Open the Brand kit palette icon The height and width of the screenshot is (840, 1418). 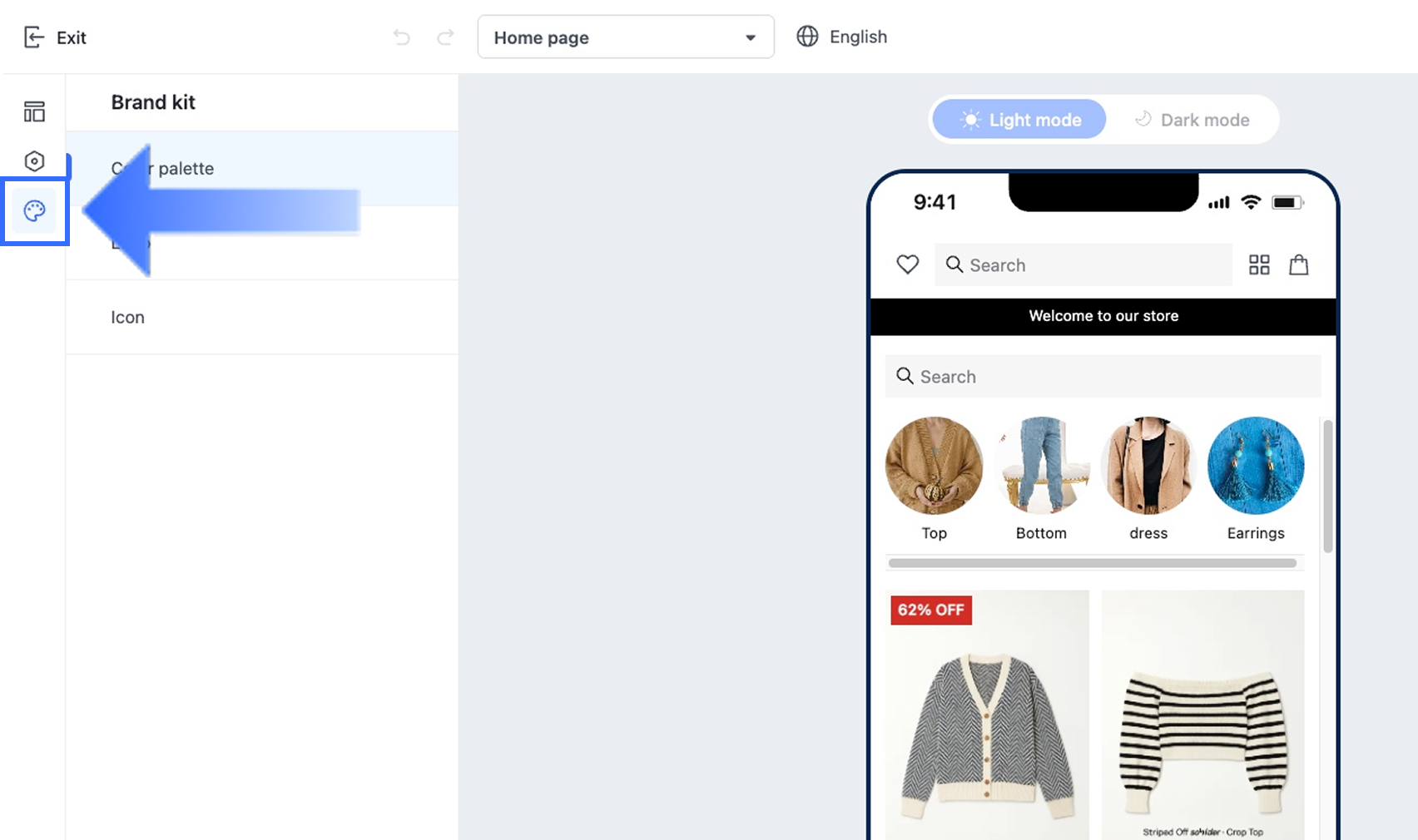(34, 211)
